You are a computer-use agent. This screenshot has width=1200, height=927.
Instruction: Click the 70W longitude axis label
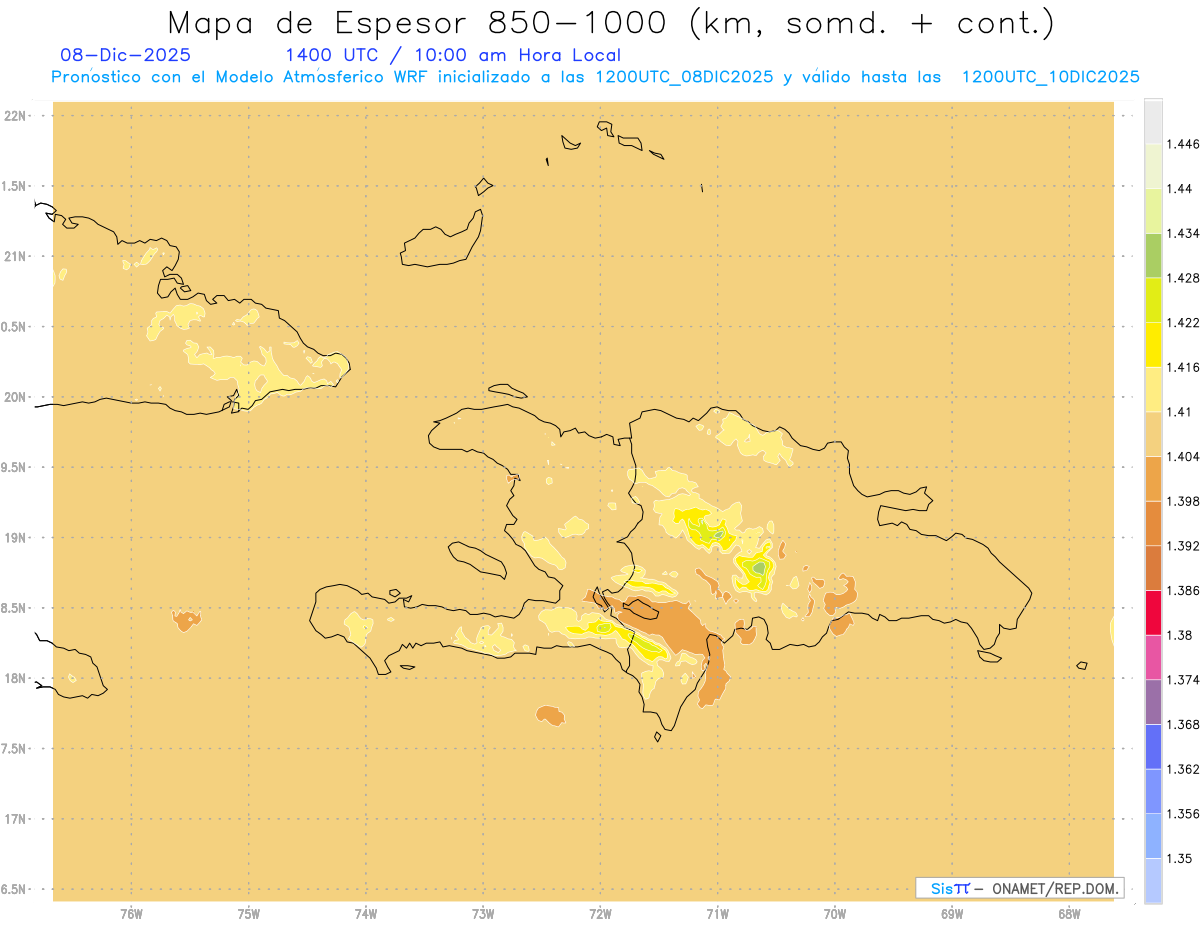835,913
